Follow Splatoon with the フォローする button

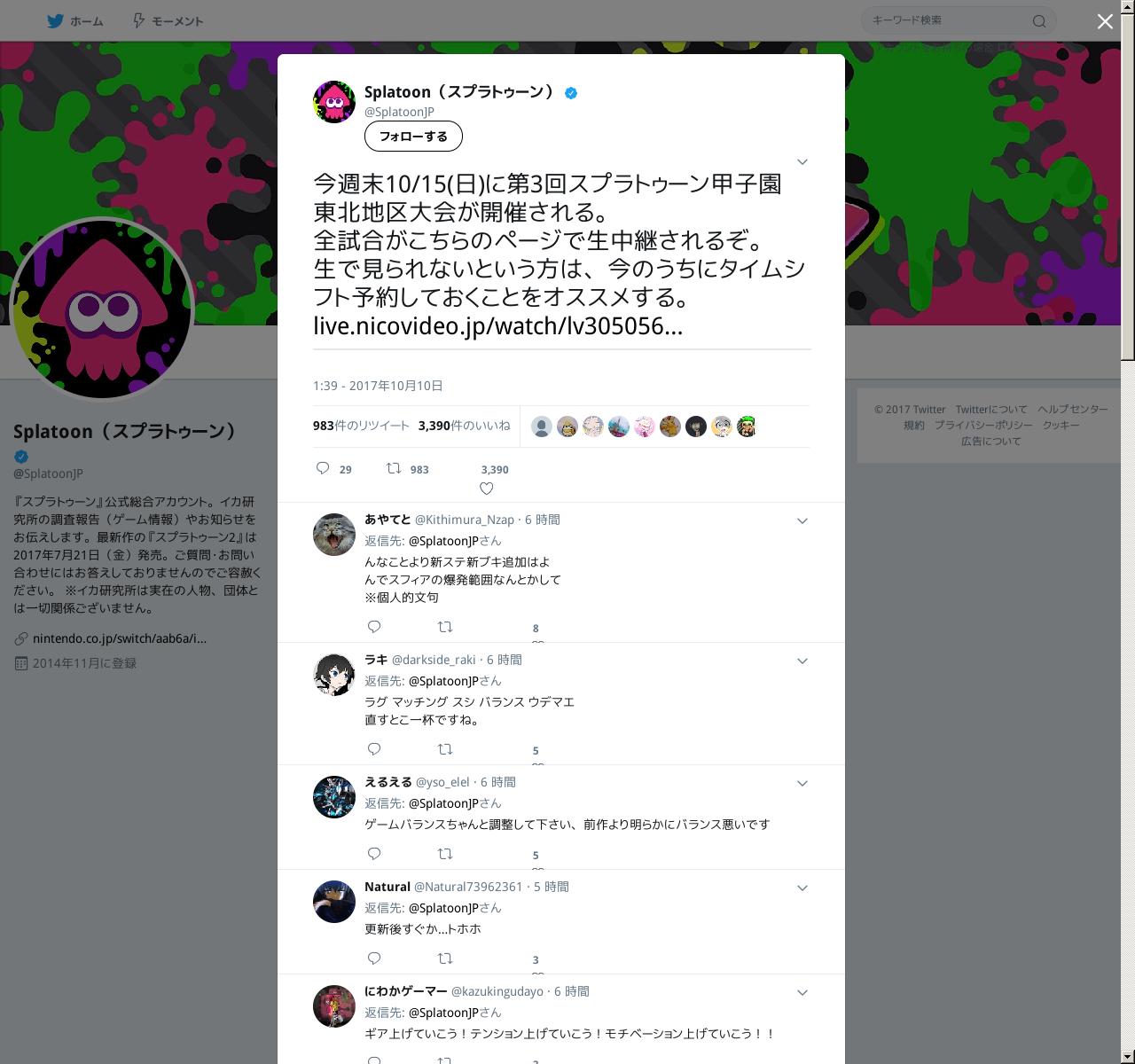[413, 136]
